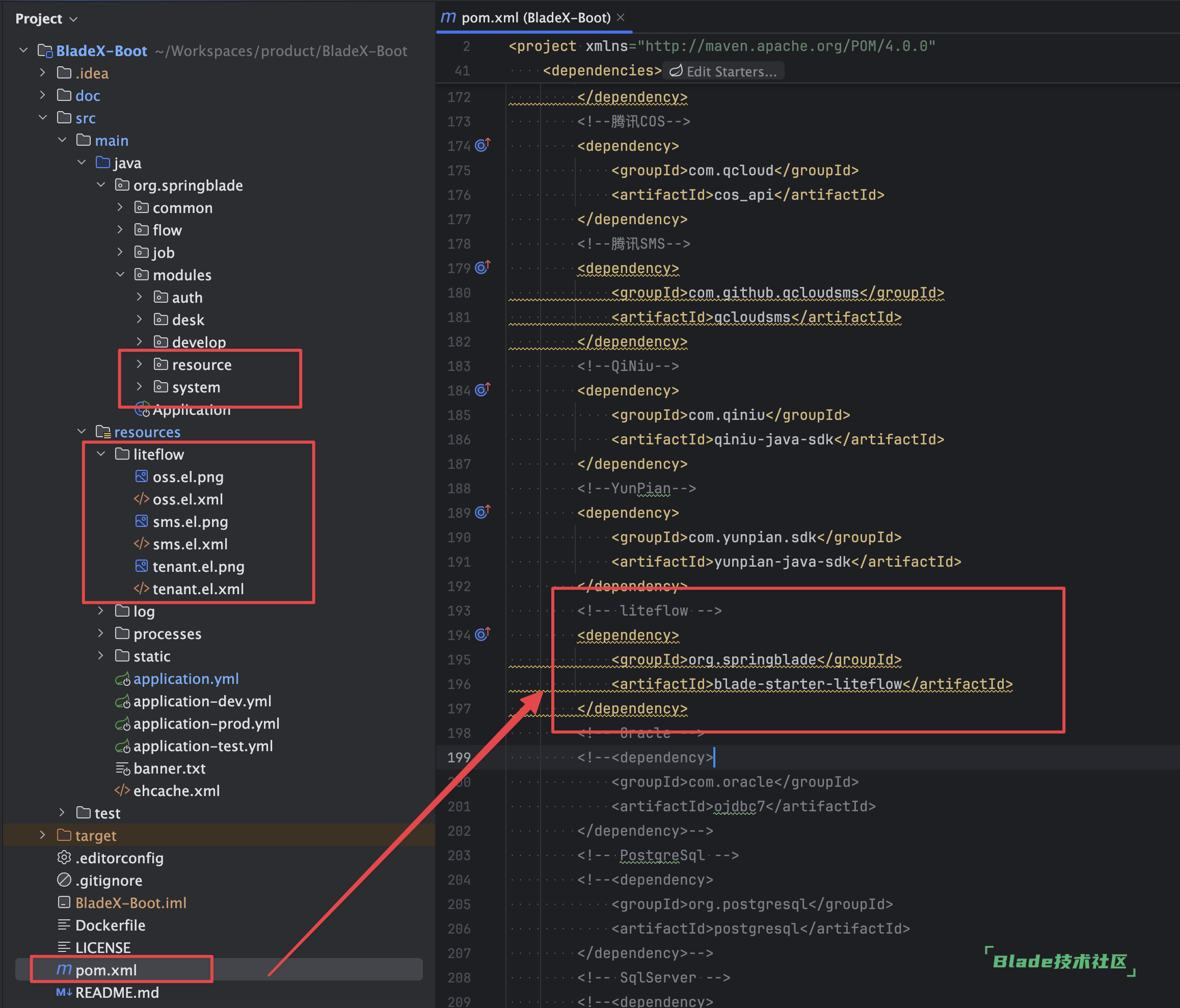Expand the log folder
This screenshot has height=1008, width=1180.
pos(101,611)
